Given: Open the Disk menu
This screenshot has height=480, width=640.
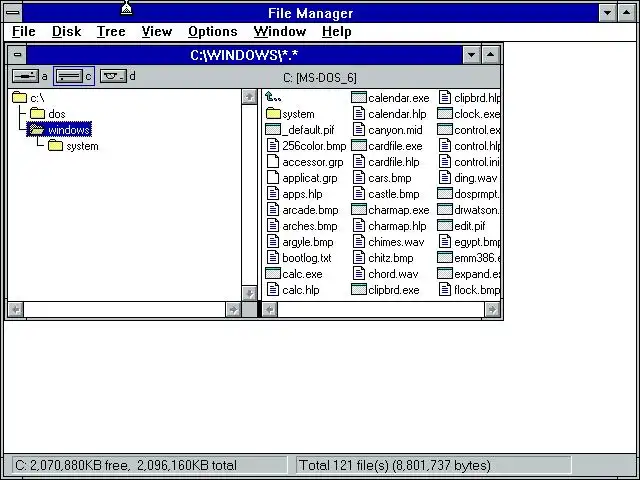Looking at the screenshot, I should point(67,31).
